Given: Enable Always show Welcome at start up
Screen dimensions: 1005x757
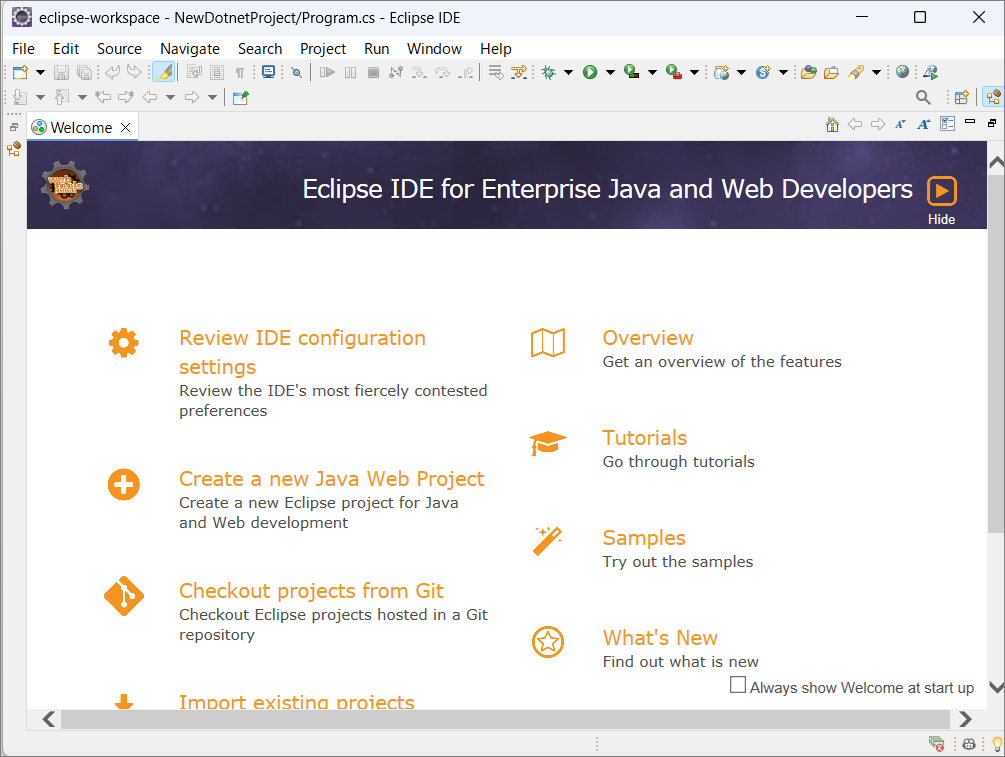Looking at the screenshot, I should point(738,685).
